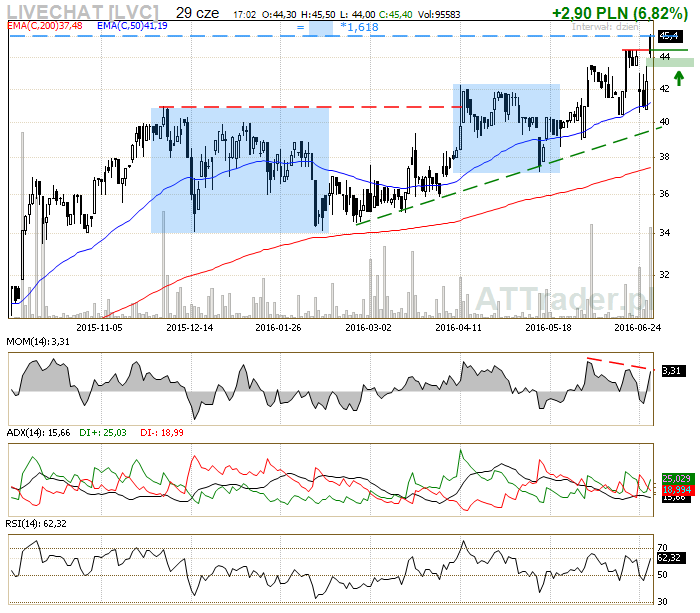The height and width of the screenshot is (613, 700).
Task: Click date axis label 2016-03-02
Action: (368, 328)
